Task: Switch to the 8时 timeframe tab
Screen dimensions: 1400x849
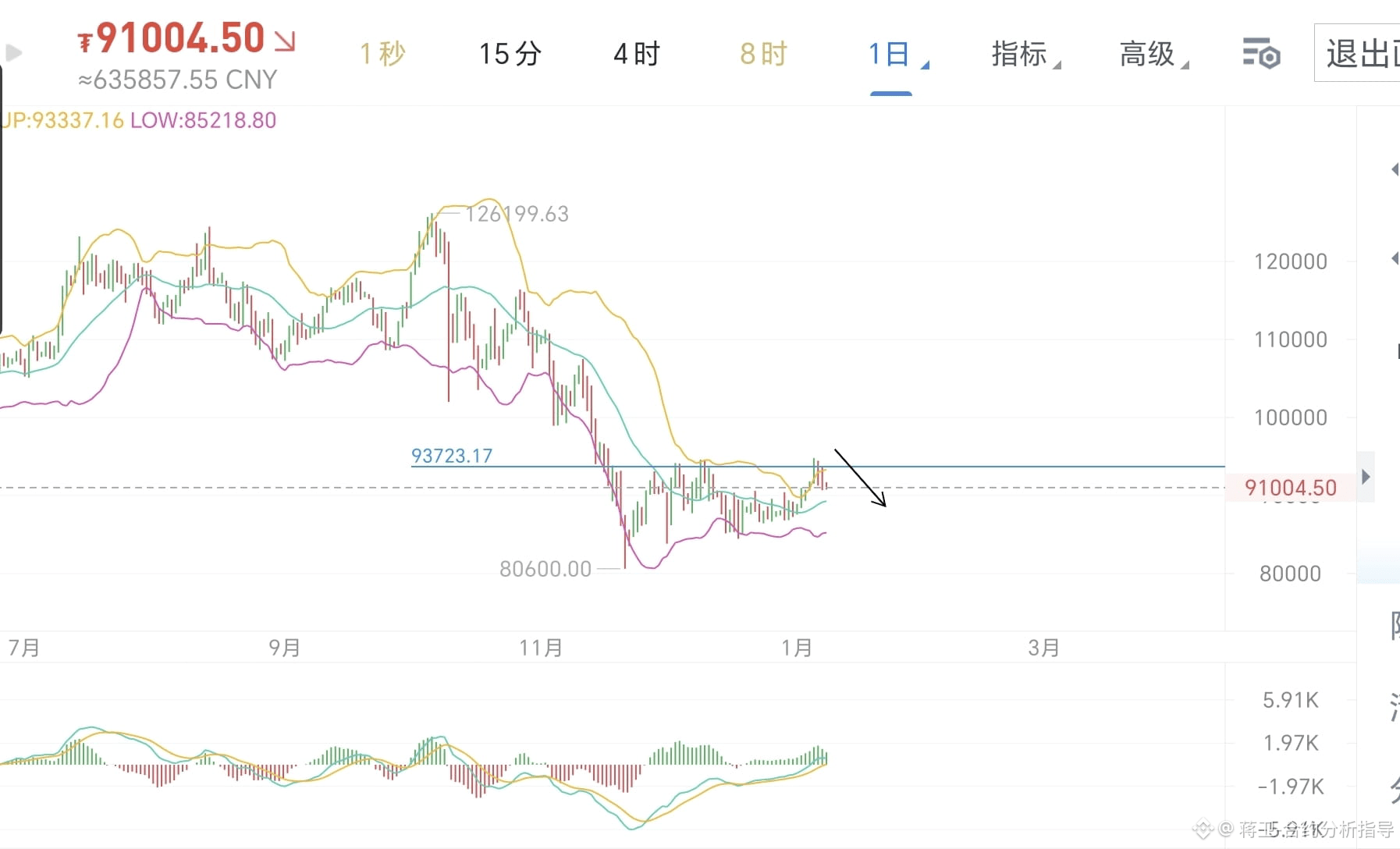Action: tap(762, 53)
